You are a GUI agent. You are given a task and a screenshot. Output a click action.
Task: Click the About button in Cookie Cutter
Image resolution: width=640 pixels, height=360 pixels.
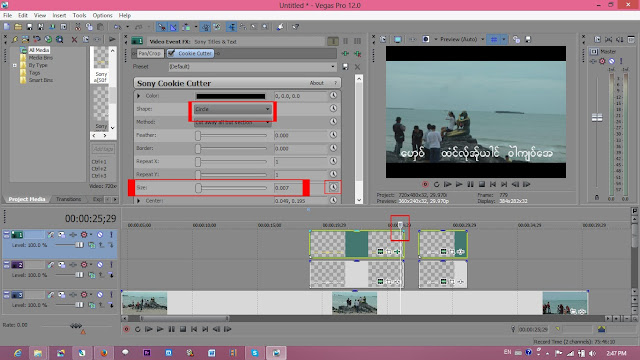click(x=316, y=83)
